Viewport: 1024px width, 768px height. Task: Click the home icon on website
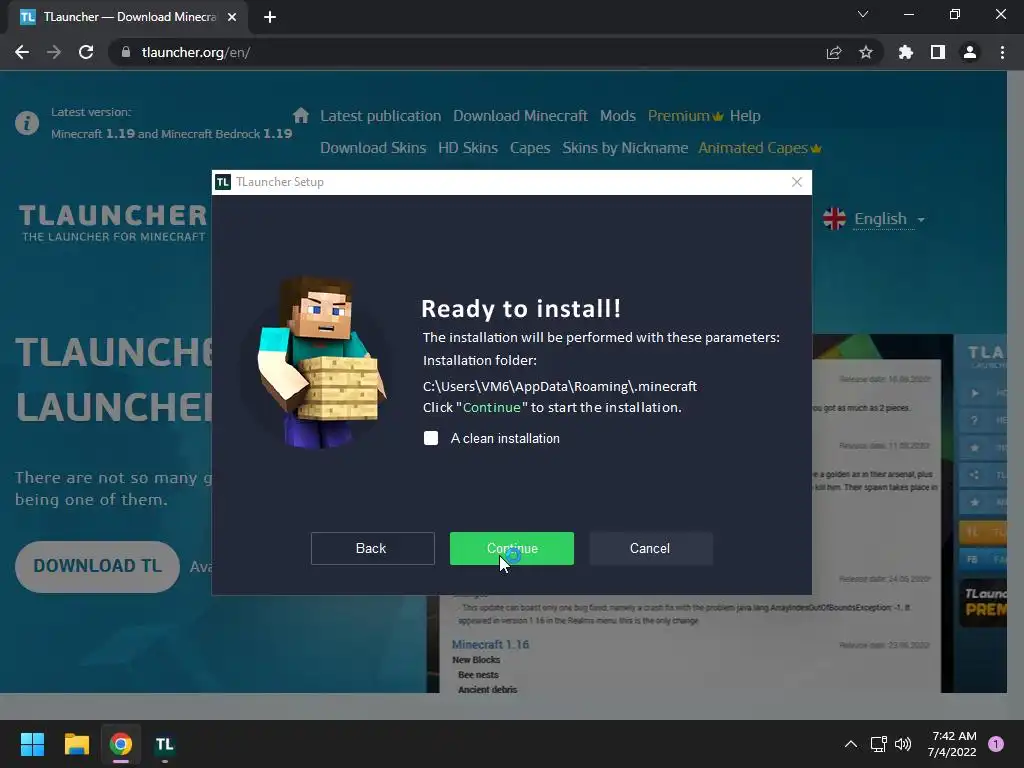301,116
